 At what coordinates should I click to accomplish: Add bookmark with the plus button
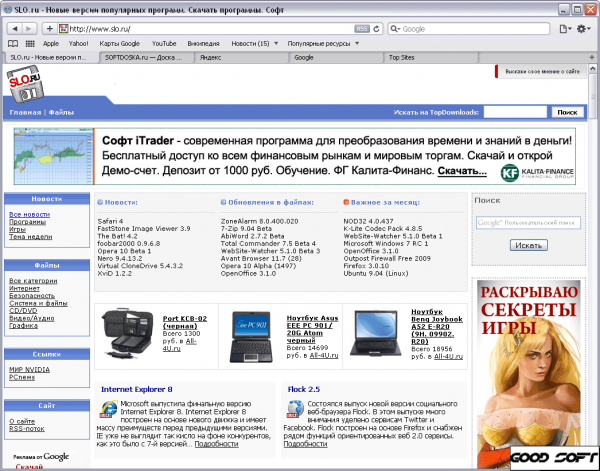point(49,29)
